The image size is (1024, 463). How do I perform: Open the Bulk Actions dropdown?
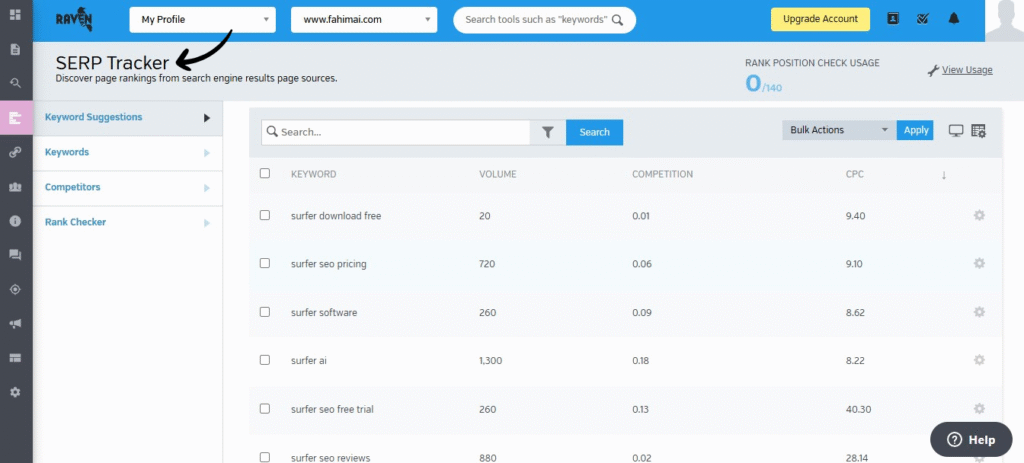(x=838, y=130)
